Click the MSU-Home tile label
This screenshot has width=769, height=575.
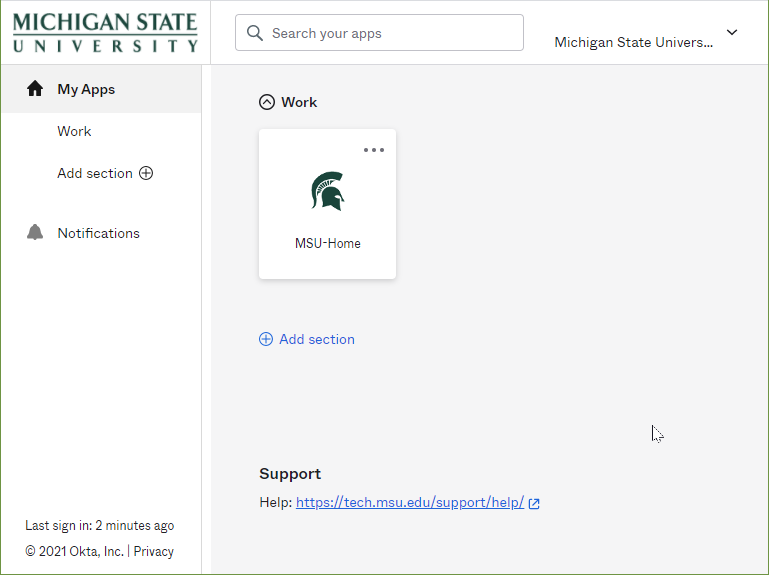point(327,243)
